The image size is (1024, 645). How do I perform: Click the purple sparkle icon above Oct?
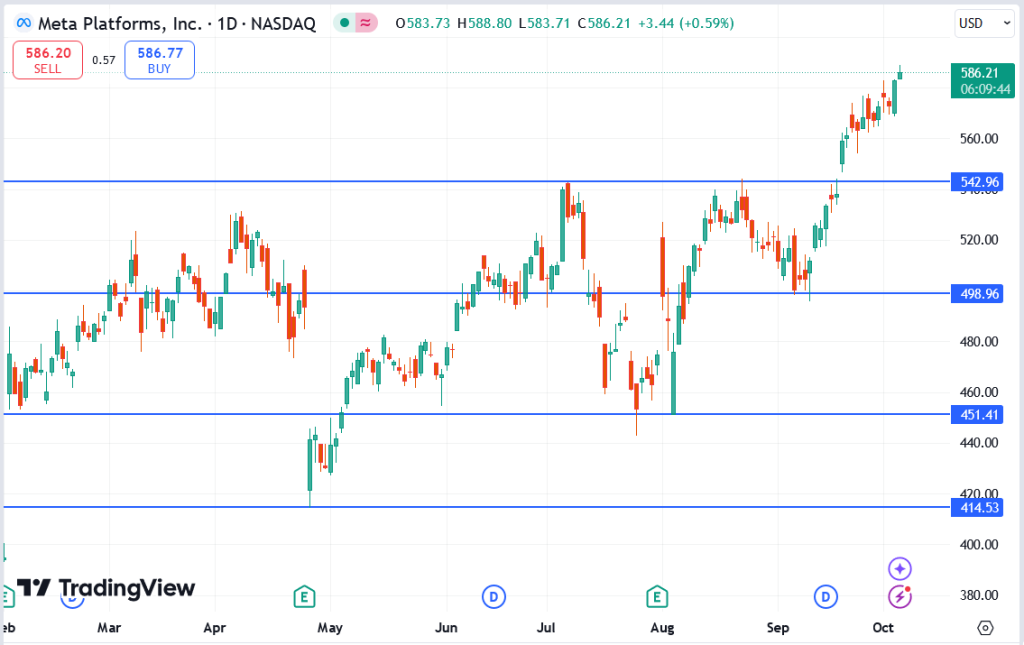click(x=900, y=569)
